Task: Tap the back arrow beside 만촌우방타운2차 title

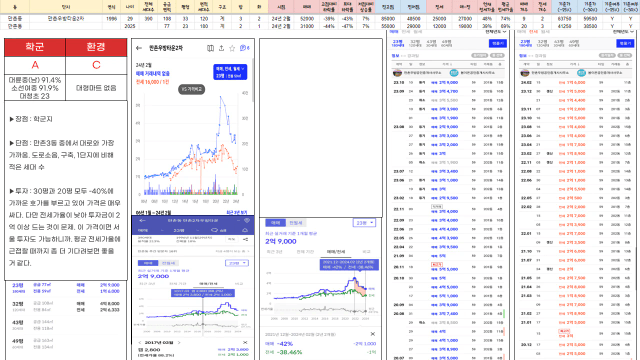Action: 139,48
